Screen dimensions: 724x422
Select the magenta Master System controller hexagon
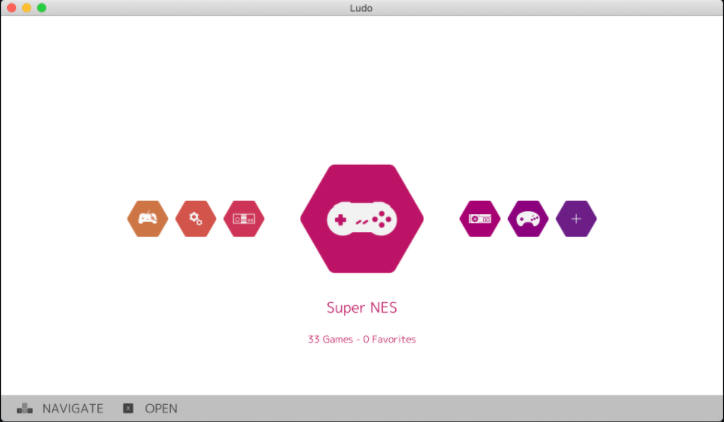480,219
